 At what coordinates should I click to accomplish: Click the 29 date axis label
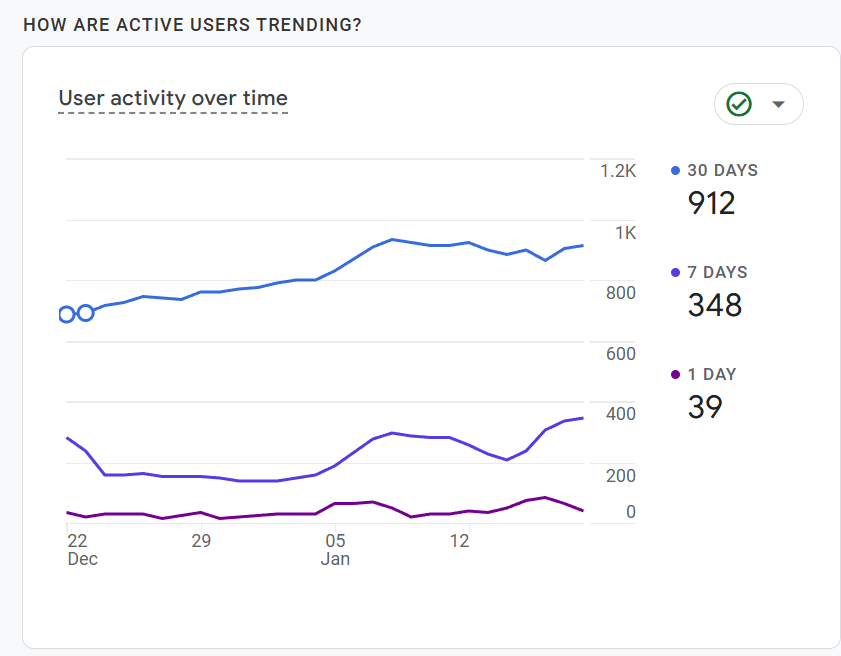(201, 541)
